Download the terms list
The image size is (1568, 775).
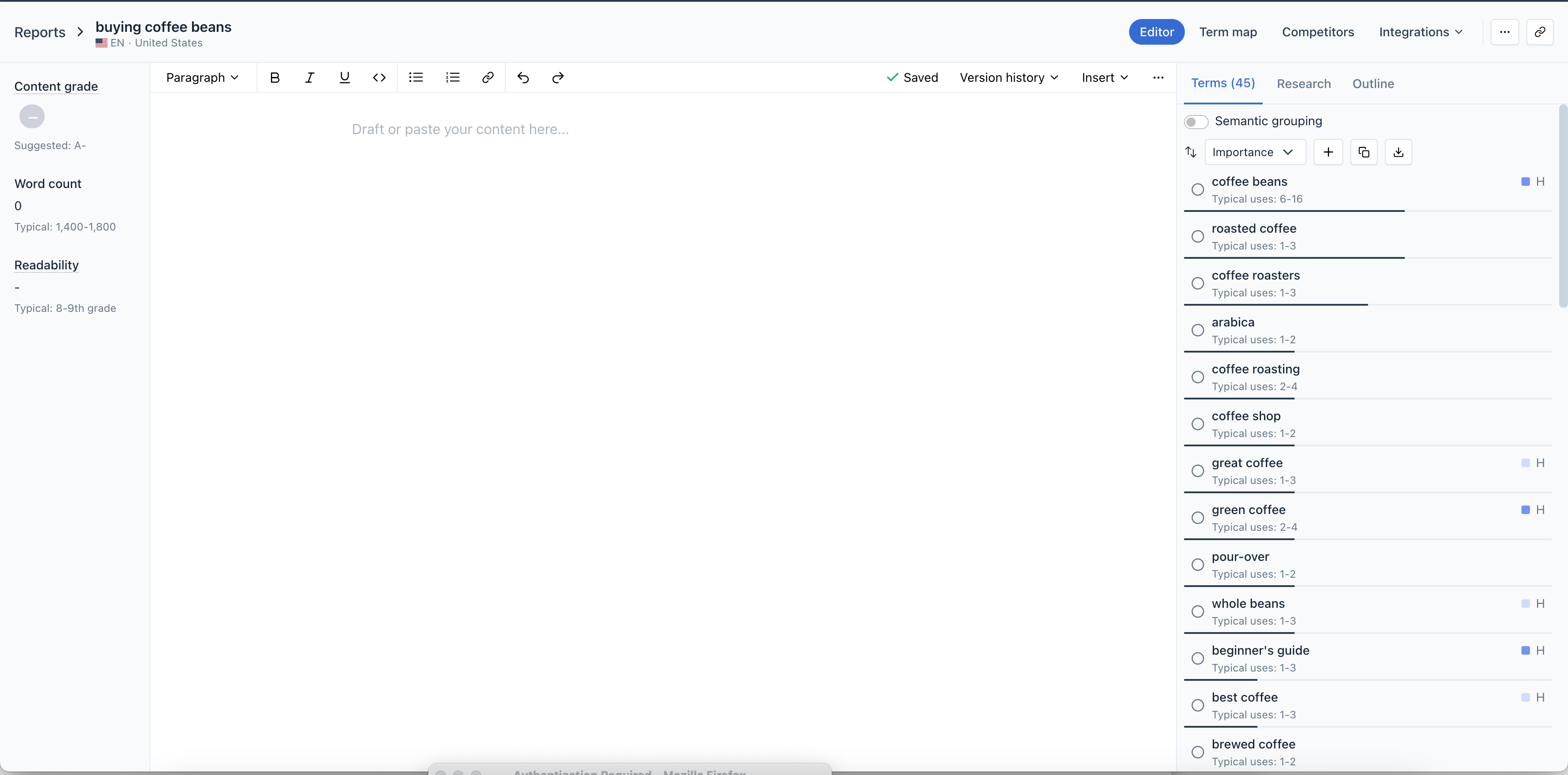click(1398, 152)
